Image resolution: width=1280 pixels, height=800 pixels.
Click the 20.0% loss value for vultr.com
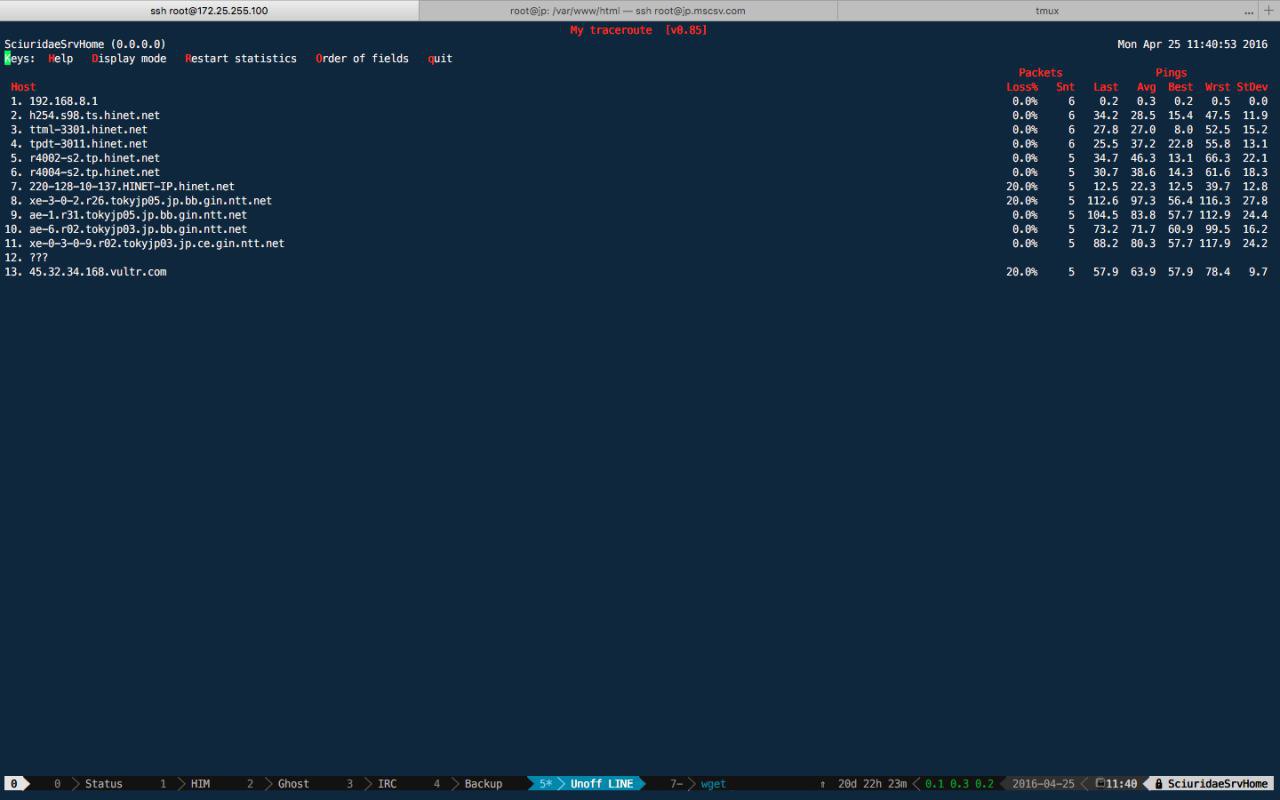tap(1022, 272)
